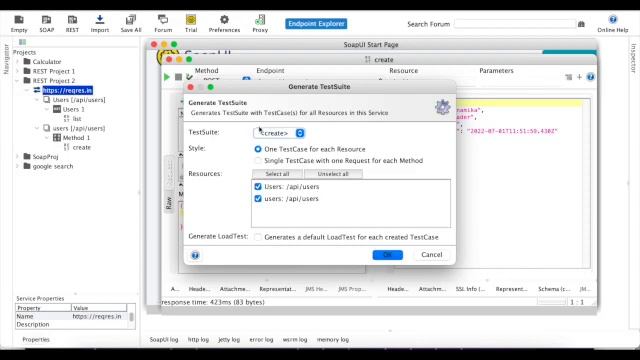Uncheck lowercase 'users: /api/users' resource checkbox
This screenshot has width=640, height=360.
(x=258, y=198)
